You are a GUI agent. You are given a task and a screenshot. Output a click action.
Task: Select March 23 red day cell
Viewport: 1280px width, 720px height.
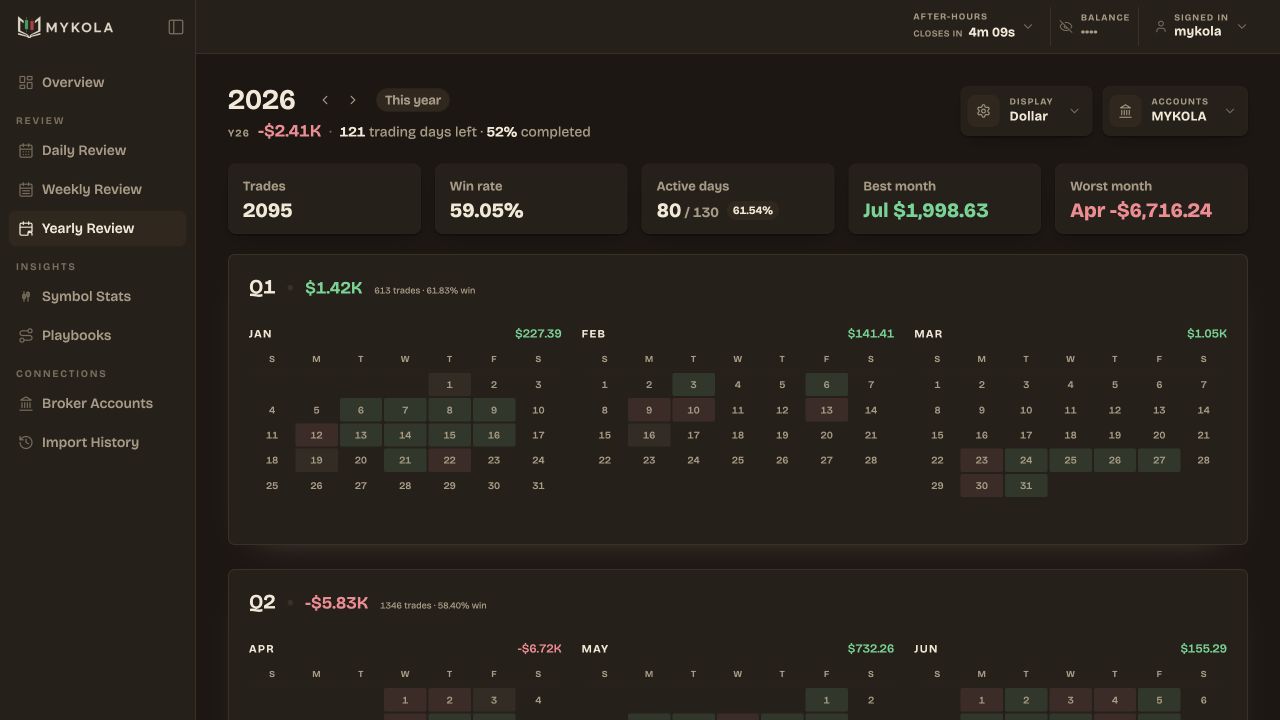[x=982, y=460]
